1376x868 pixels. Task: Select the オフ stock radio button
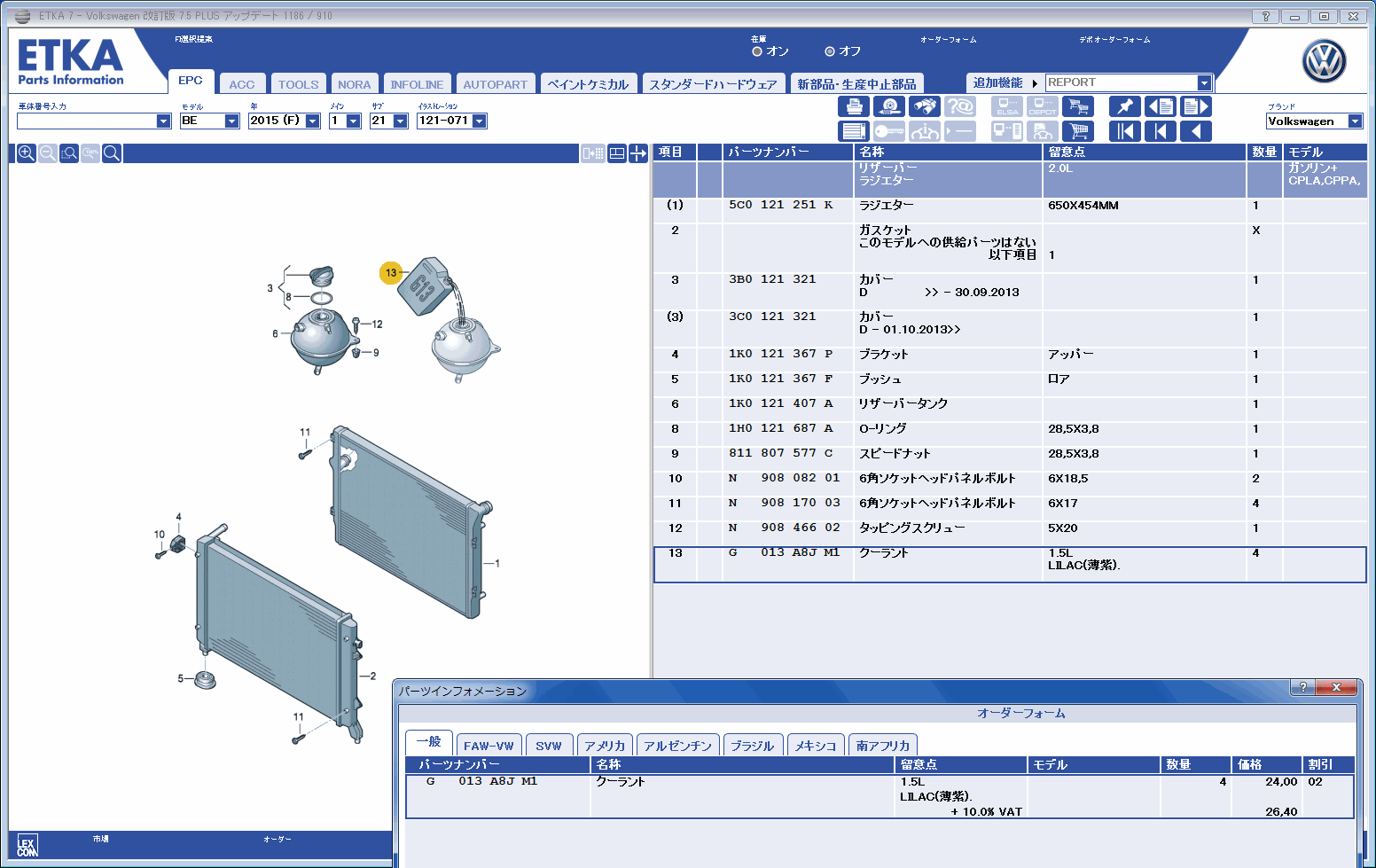click(830, 51)
